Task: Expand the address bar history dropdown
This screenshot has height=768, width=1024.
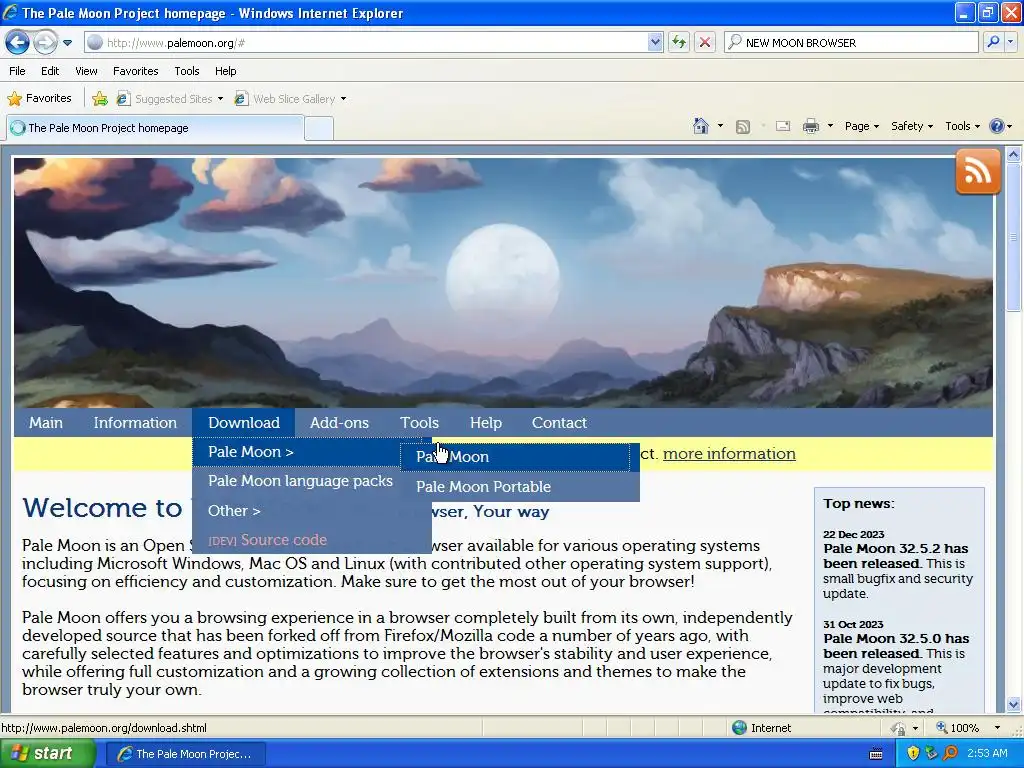Action: pos(655,42)
